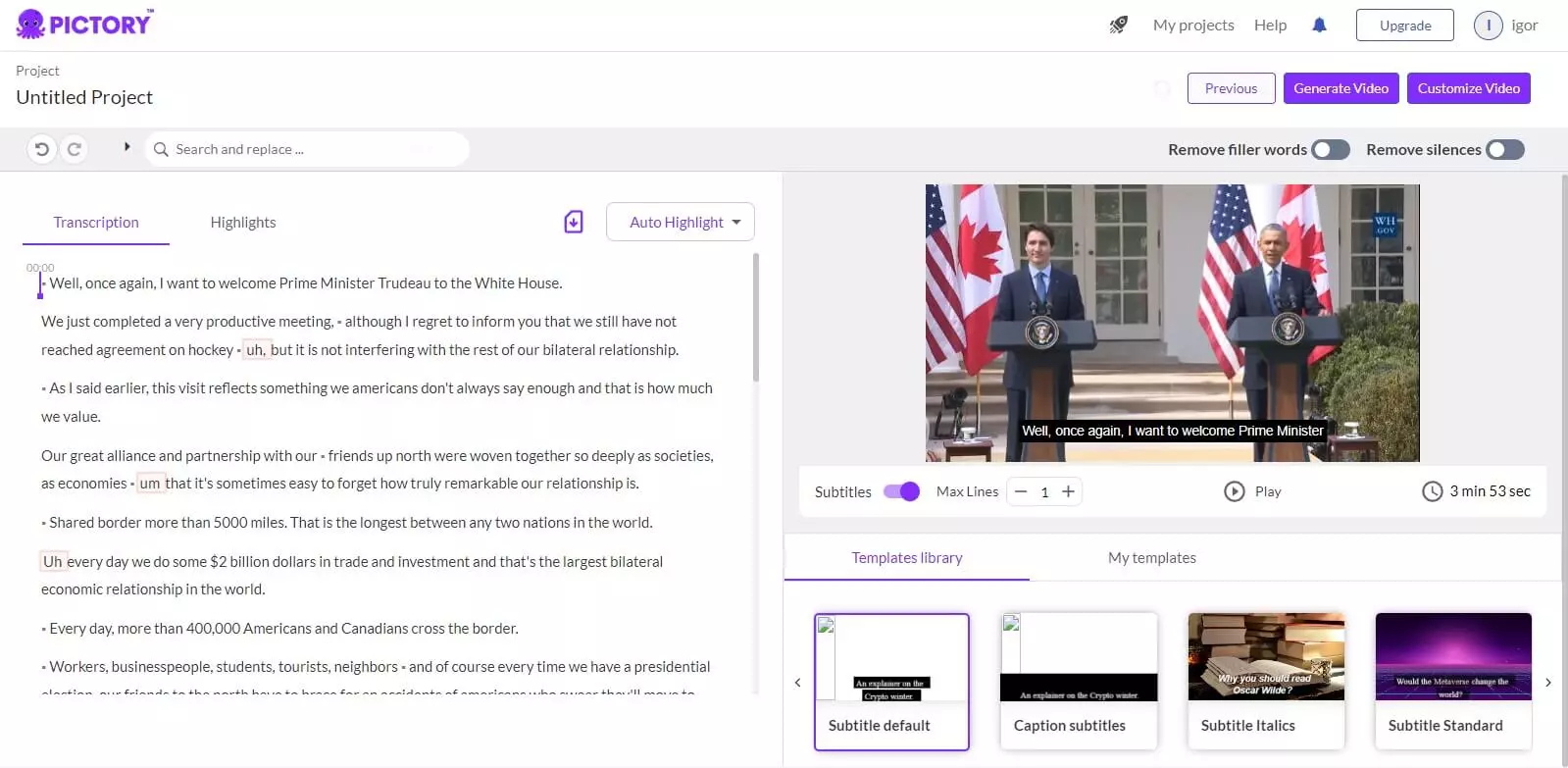Turn on Remove silences switch
The height and width of the screenshot is (768, 1568).
[1504, 150]
